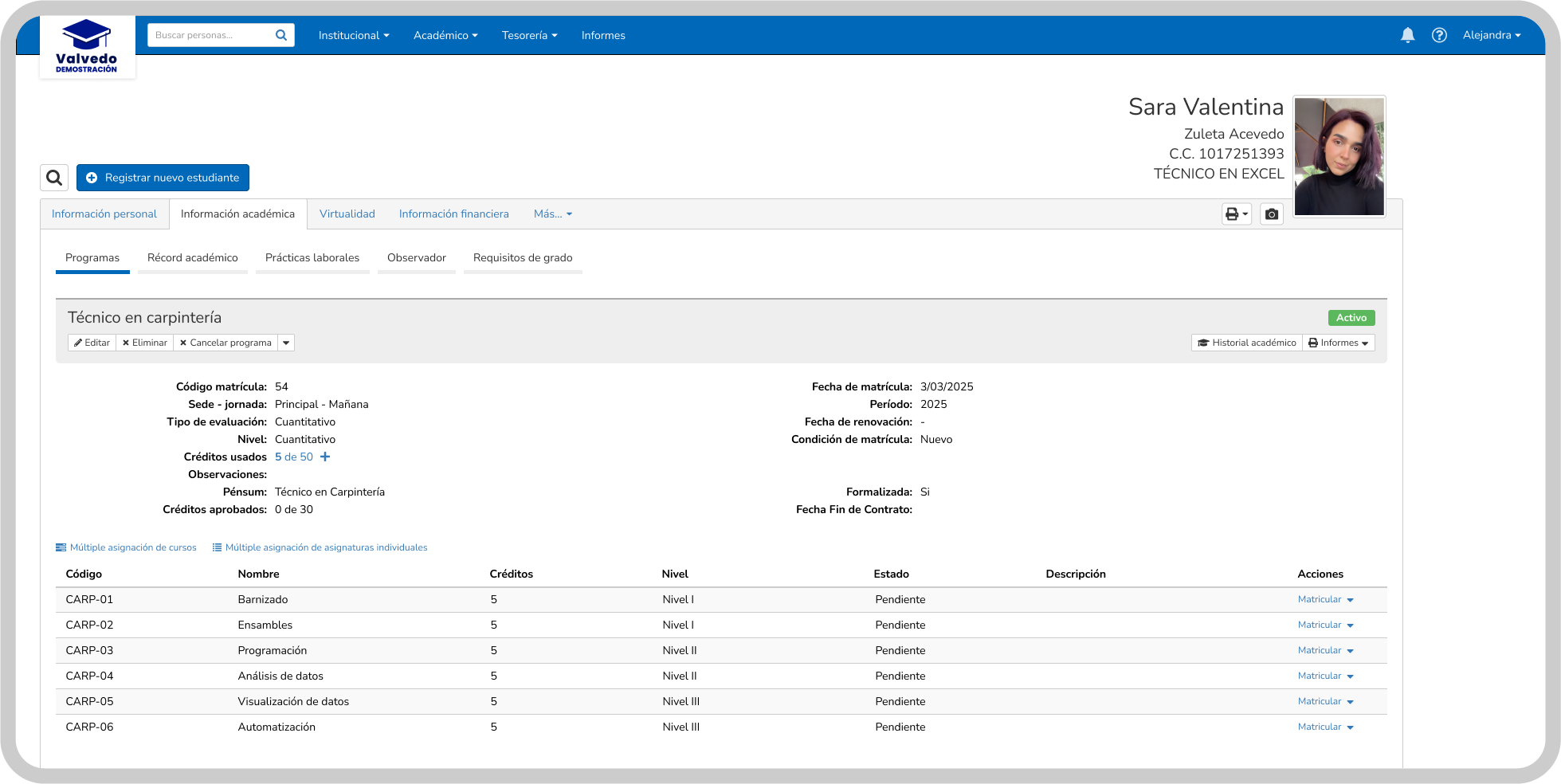Click the camera icon to update photo
Screen dimensions: 1561x784
coord(1272,214)
